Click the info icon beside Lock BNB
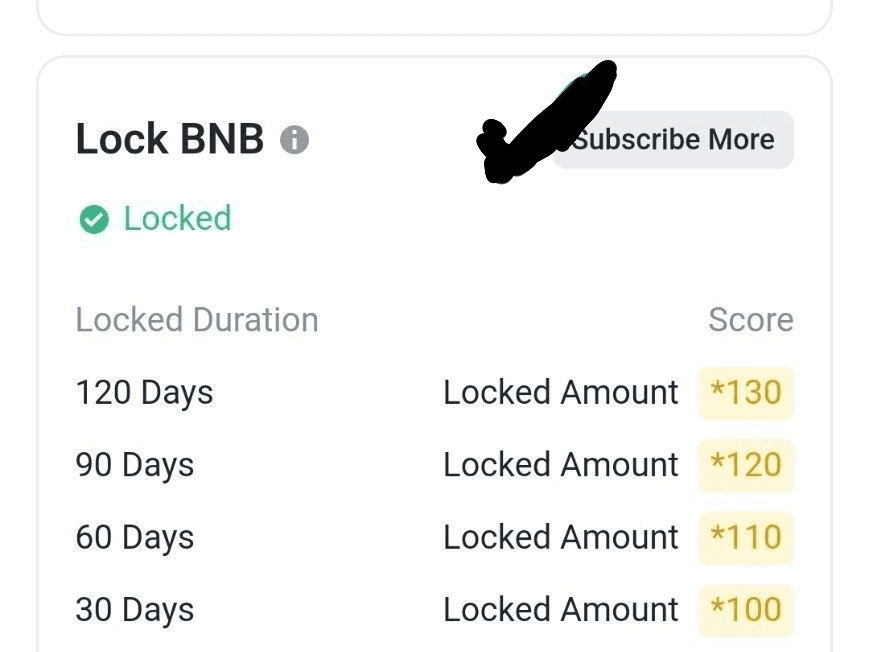Viewport: 869px width, 652px height. point(294,139)
